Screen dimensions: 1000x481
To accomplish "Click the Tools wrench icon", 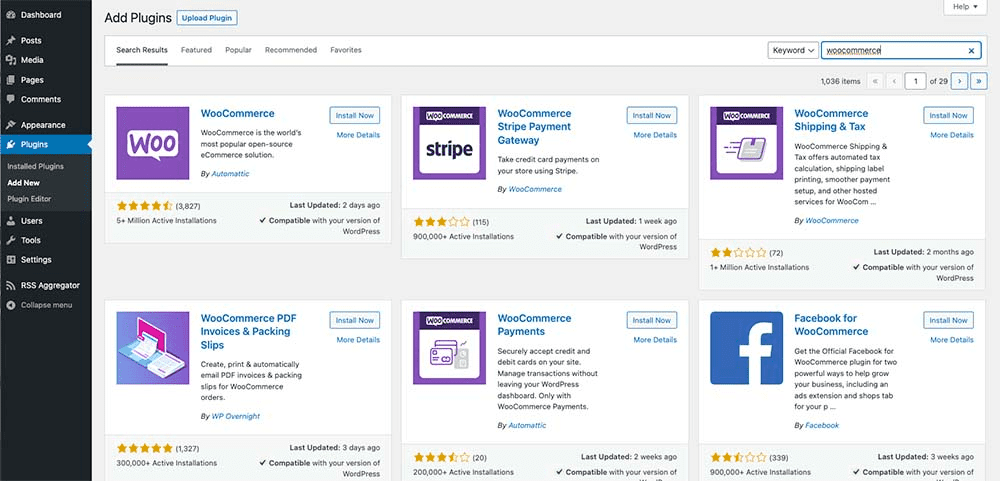I will pos(10,240).
